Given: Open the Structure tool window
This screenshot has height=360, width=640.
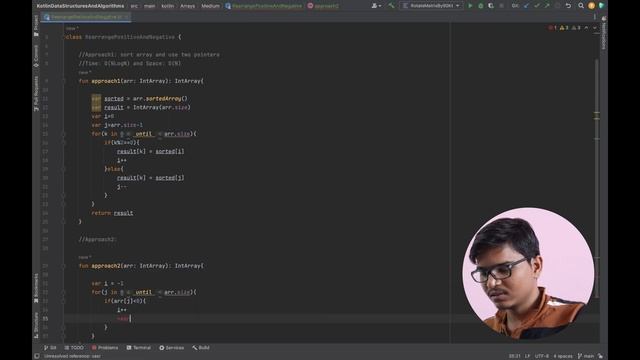Looking at the screenshot, I should click(x=36, y=325).
